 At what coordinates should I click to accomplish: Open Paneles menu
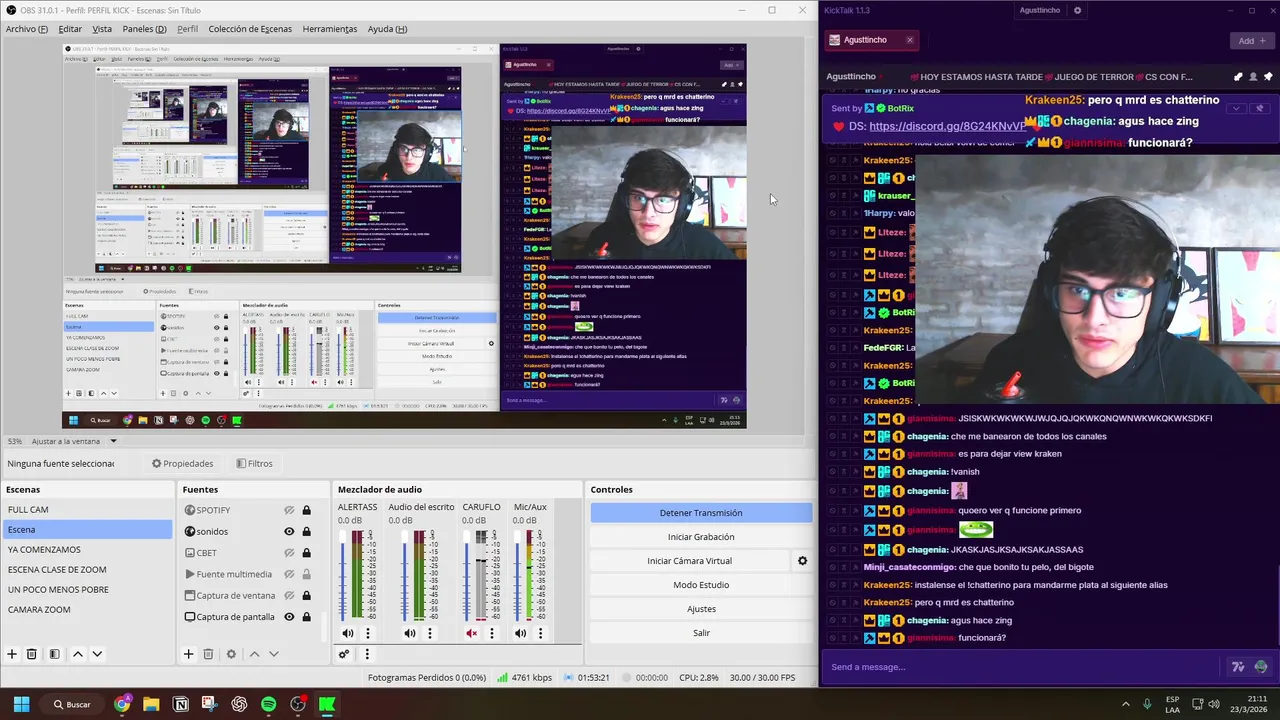pyautogui.click(x=145, y=29)
